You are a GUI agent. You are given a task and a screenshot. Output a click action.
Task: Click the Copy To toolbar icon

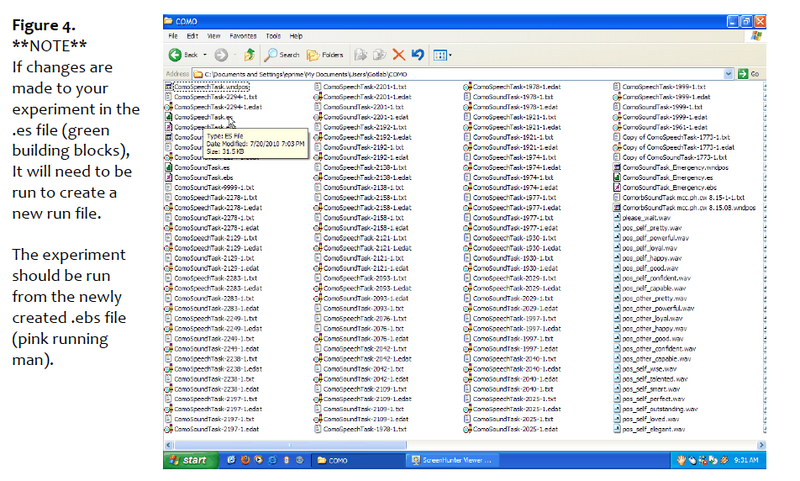tap(380, 55)
